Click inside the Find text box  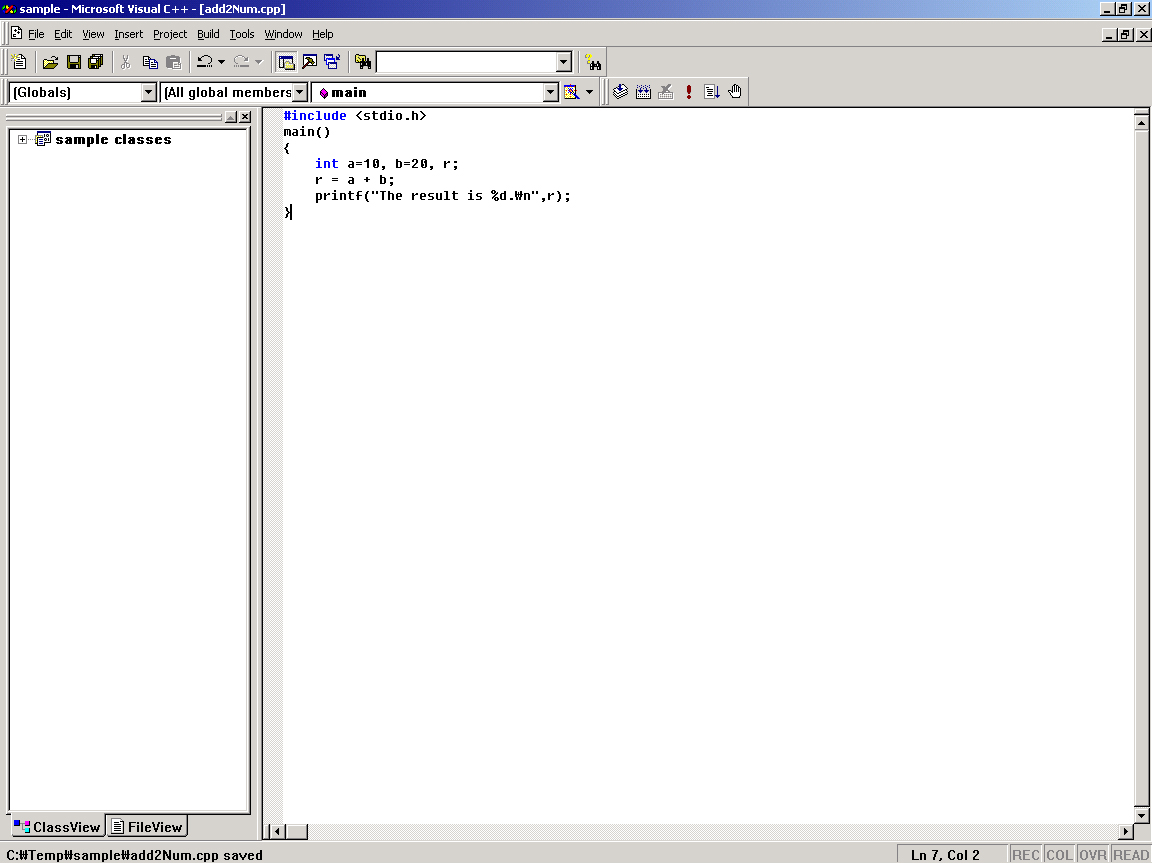tap(467, 62)
